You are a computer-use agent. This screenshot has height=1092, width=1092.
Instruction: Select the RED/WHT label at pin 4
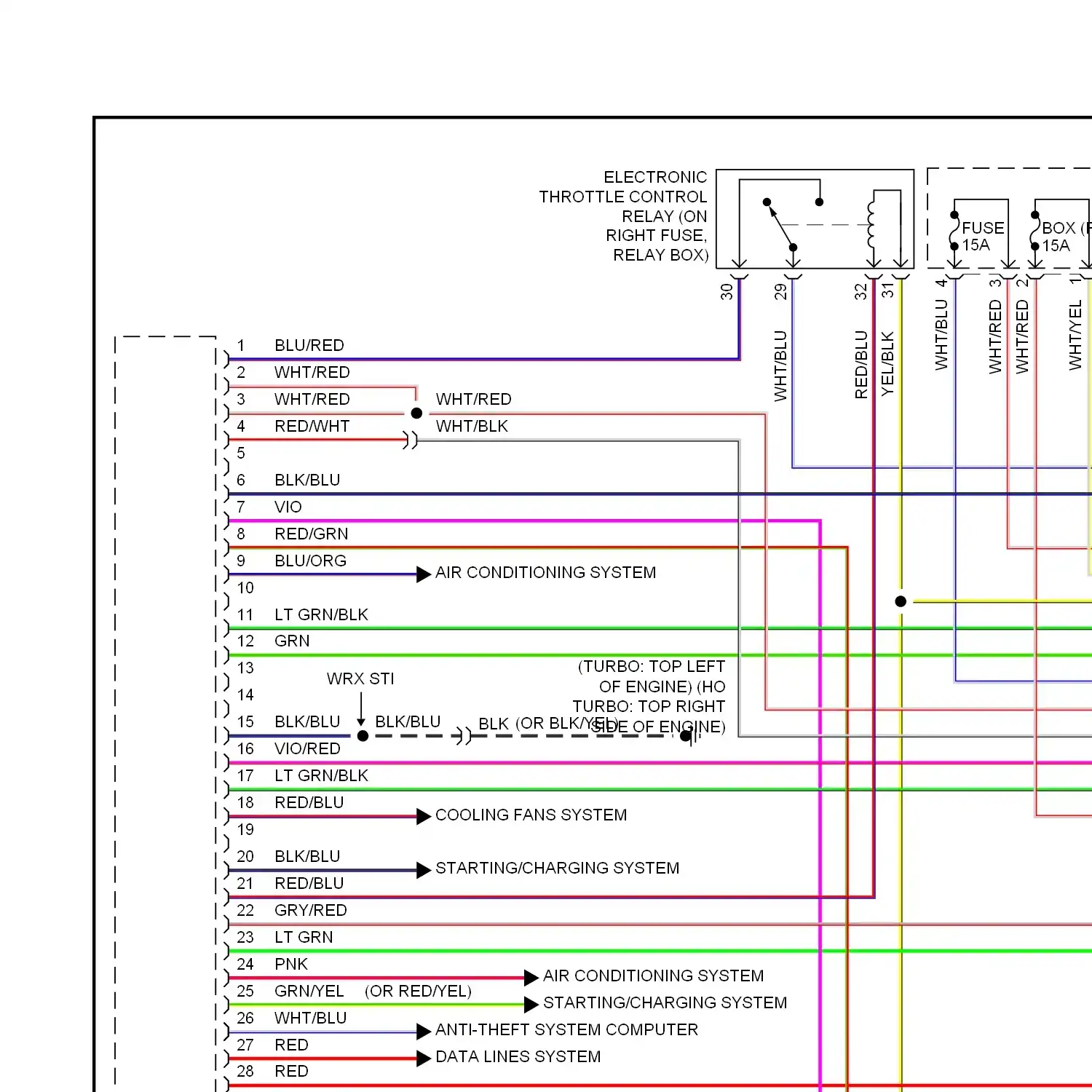[x=312, y=426]
